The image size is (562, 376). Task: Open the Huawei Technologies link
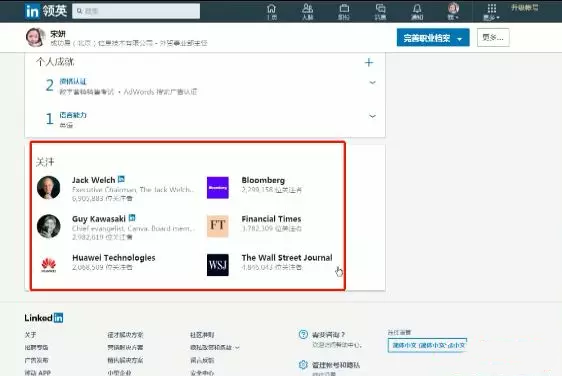[x=114, y=257]
